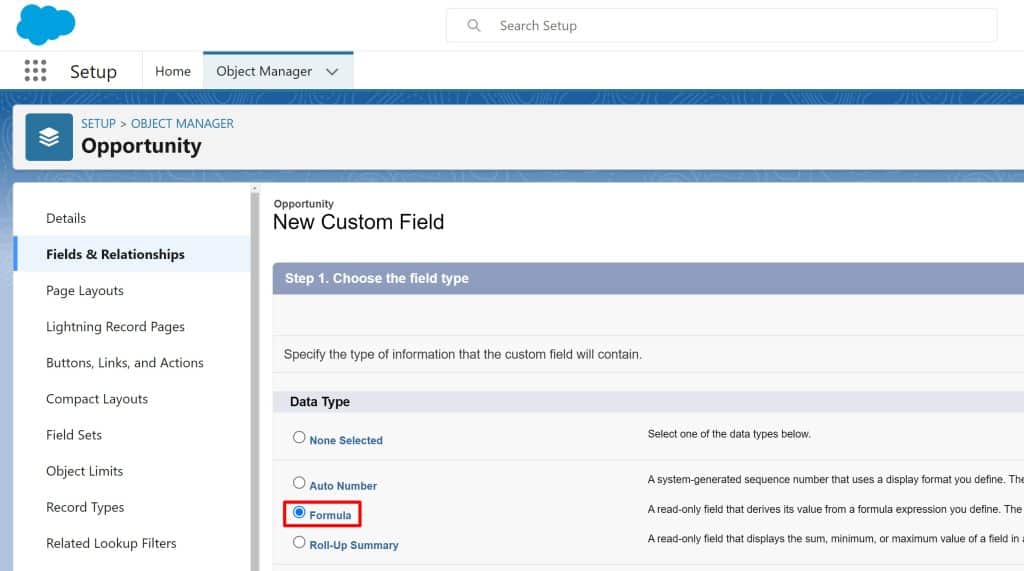
Task: Select the Formula radio button
Action: (299, 513)
